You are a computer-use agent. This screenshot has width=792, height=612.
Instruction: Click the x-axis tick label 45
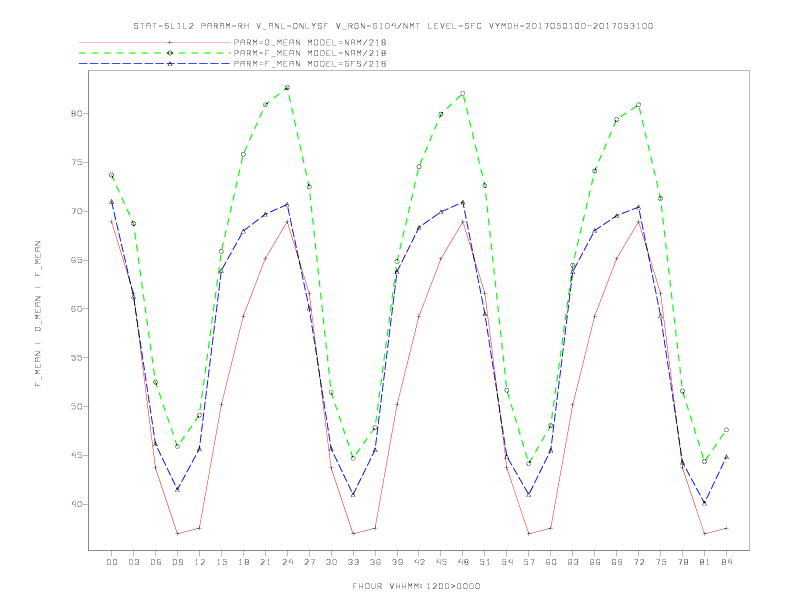coord(441,562)
